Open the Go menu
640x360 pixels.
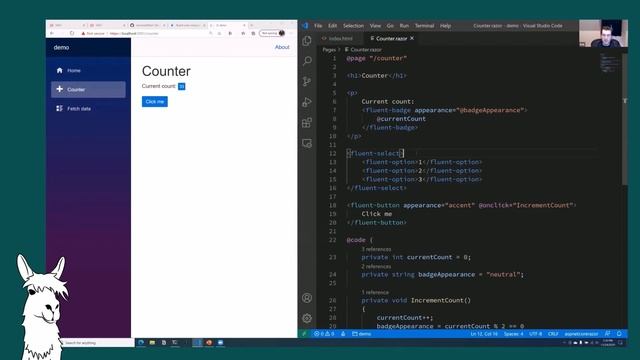(390, 25)
